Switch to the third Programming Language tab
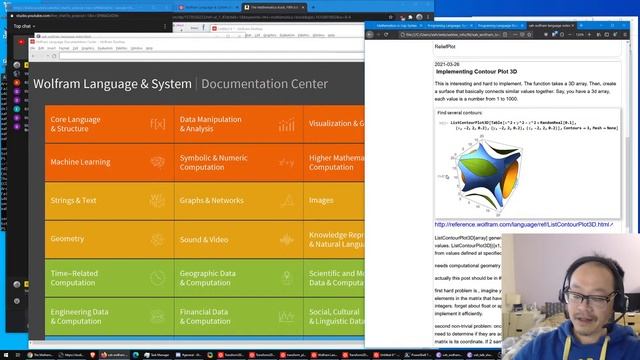640x360 pixels. point(499,25)
